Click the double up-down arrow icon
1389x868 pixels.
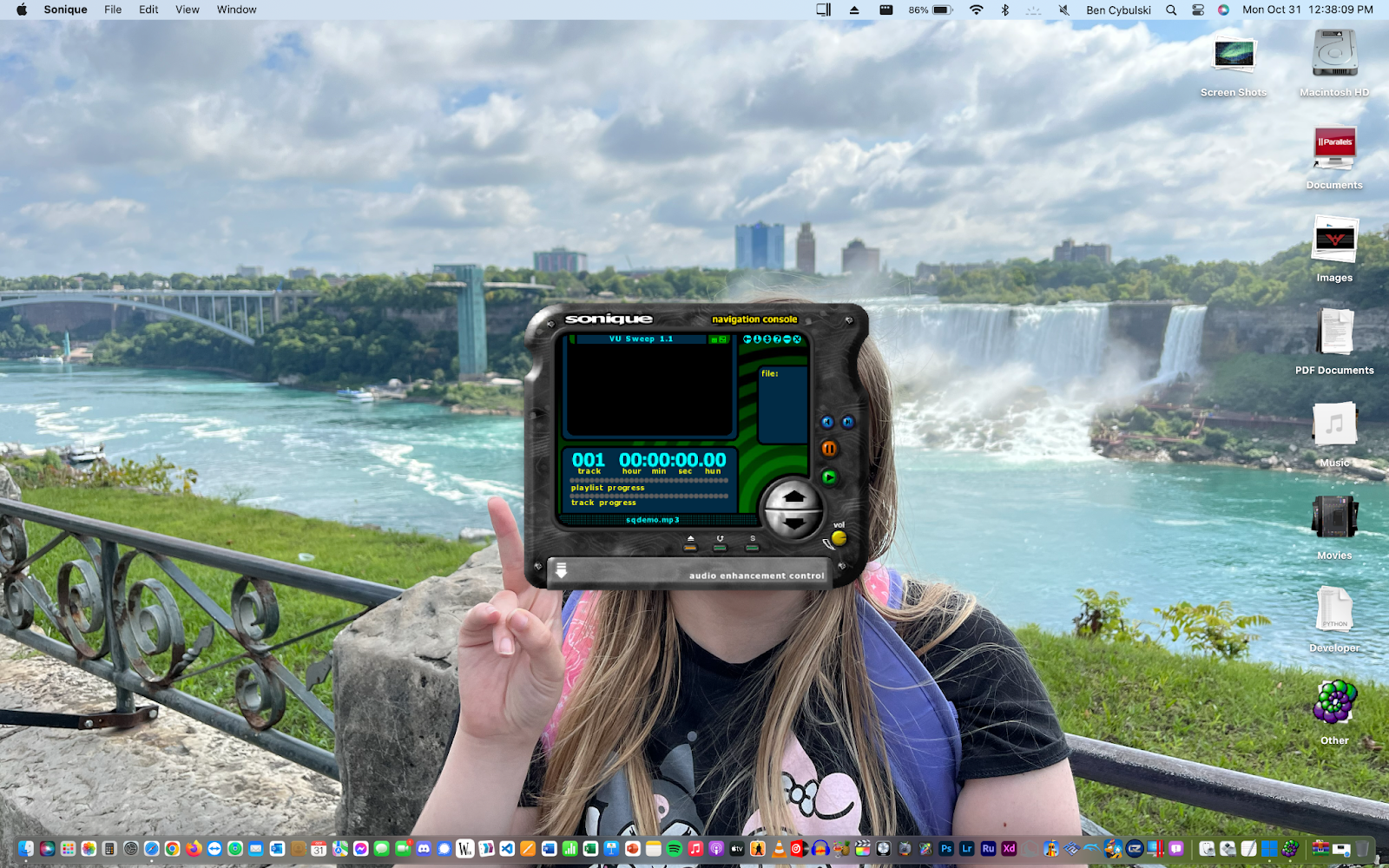[x=767, y=339]
